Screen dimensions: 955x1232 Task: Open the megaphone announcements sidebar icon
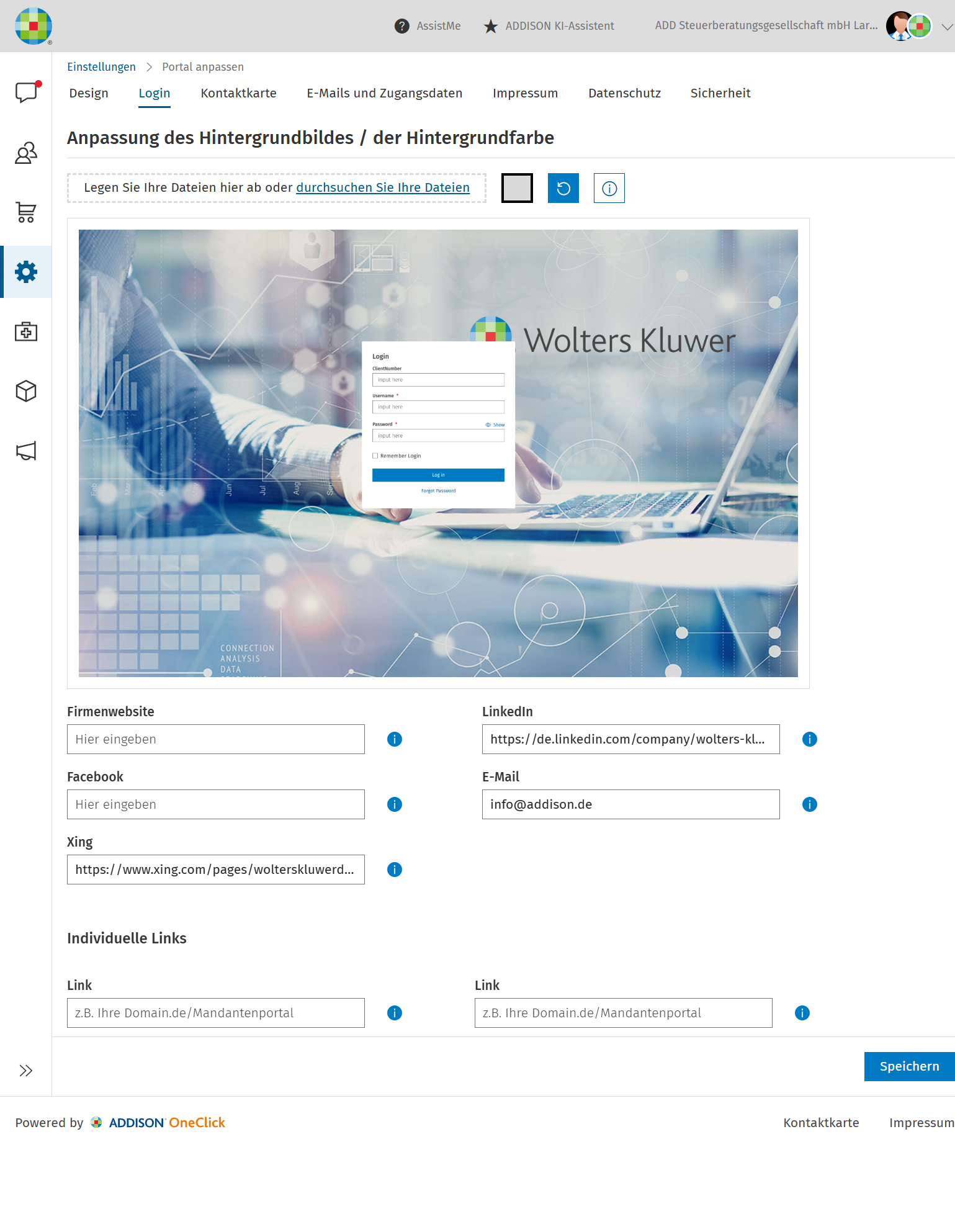coord(26,451)
